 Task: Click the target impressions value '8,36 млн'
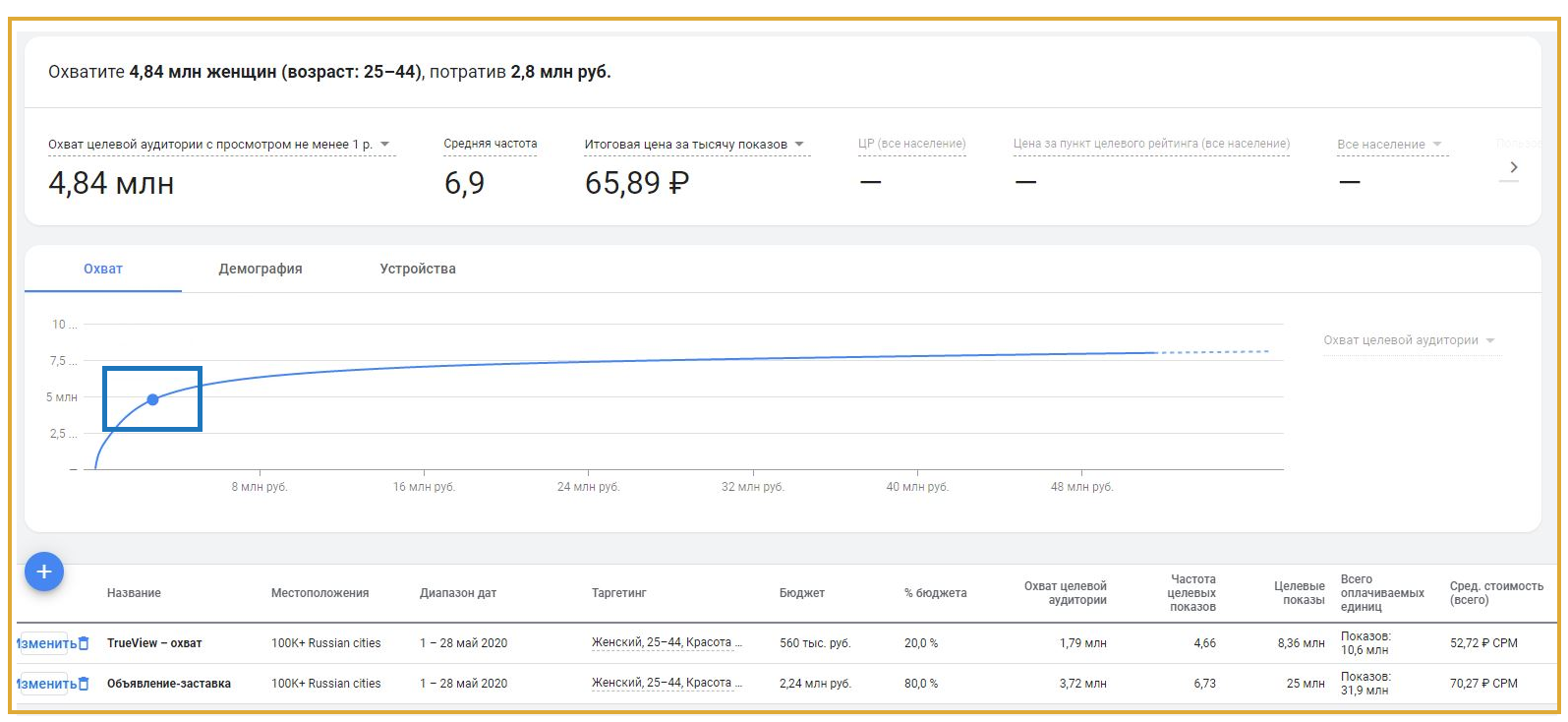(x=1302, y=643)
